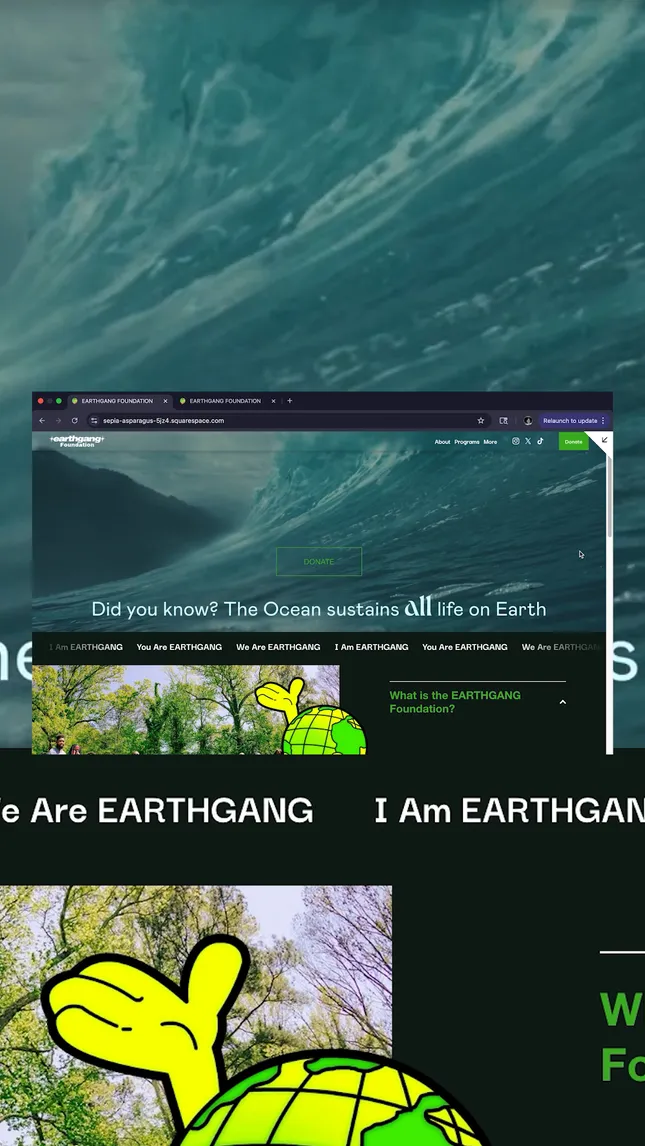
Task: Switch to the second EARTHGANG FOUNDATION tab
Action: coord(225,401)
